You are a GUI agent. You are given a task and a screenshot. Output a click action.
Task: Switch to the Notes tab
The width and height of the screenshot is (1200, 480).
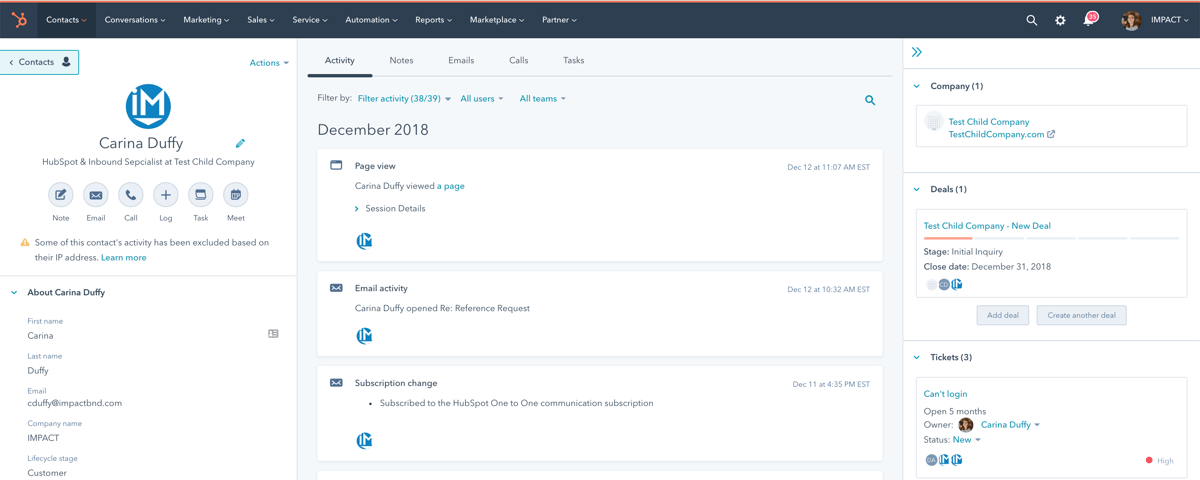tap(401, 60)
